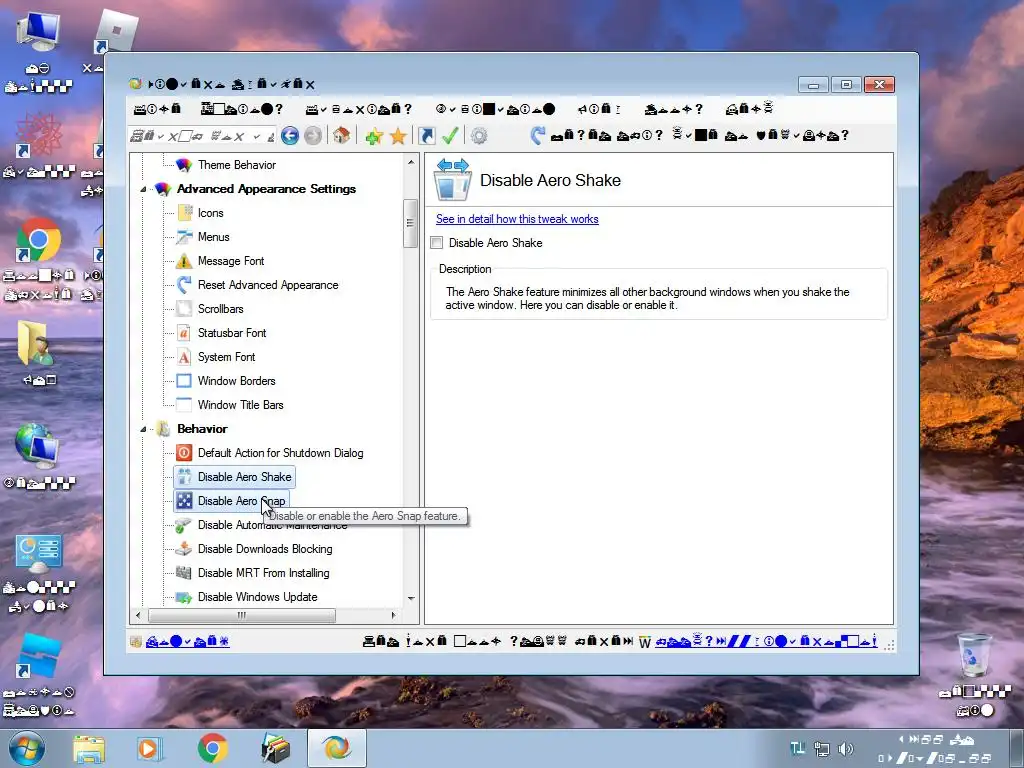The width and height of the screenshot is (1024, 768).
Task: Go back with the blue back arrow
Action: 290,136
